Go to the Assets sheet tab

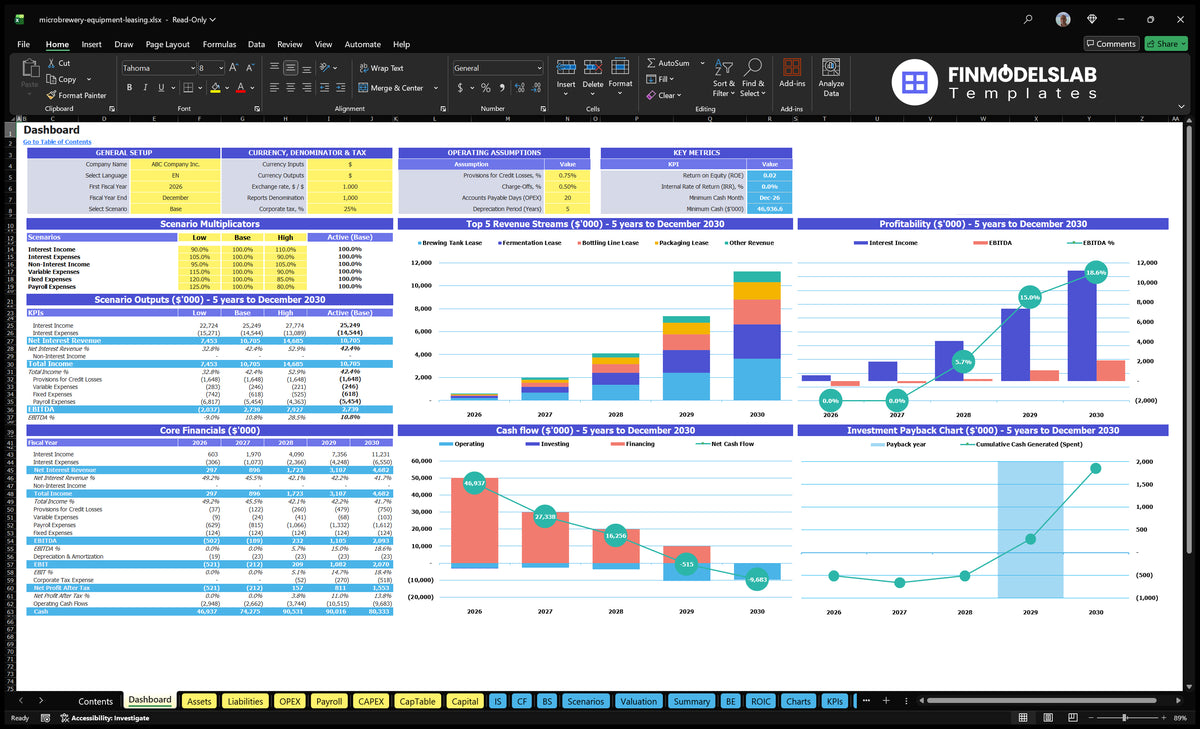199,701
